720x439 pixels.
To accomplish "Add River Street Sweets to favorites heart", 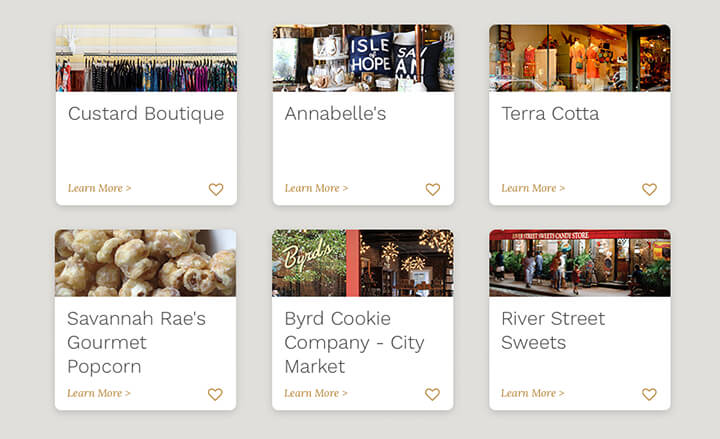I will [649, 394].
